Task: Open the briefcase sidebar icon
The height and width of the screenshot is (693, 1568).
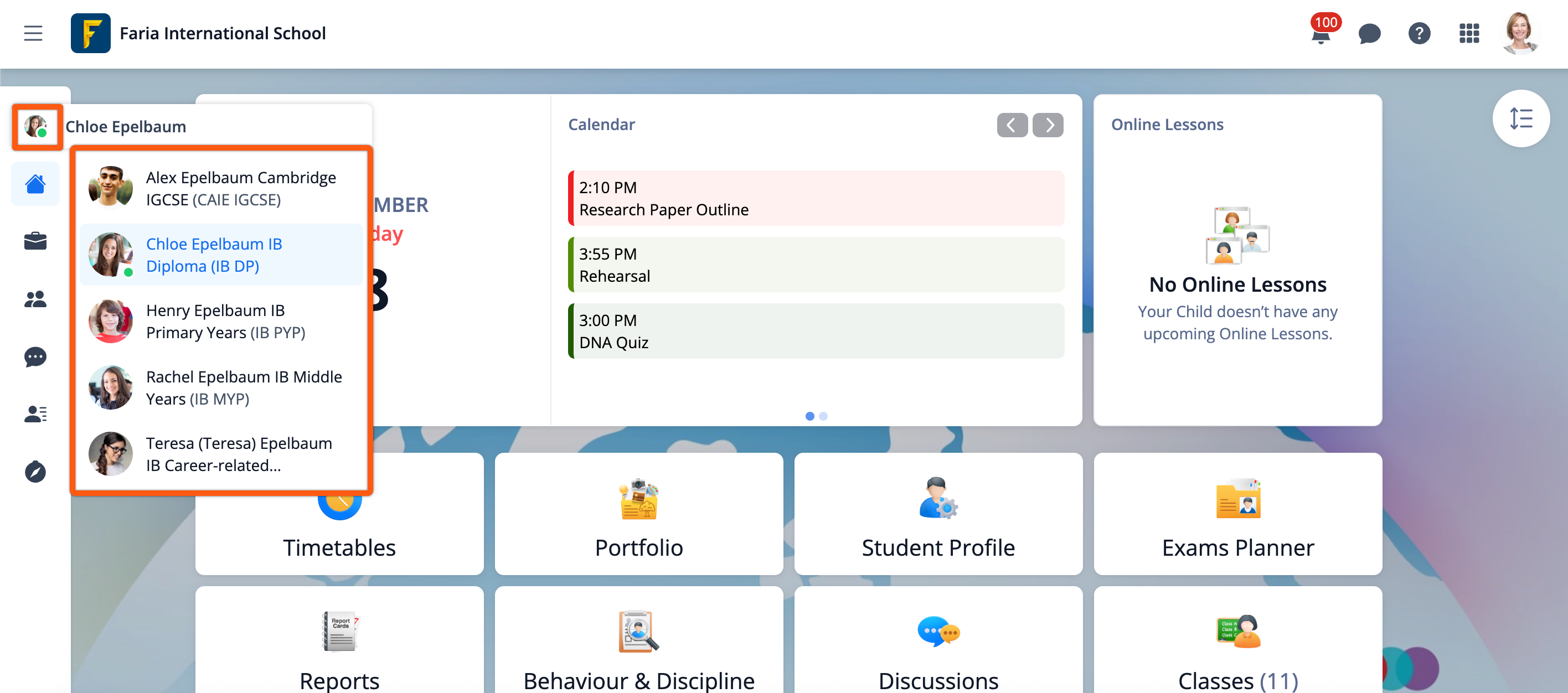Action: click(35, 241)
